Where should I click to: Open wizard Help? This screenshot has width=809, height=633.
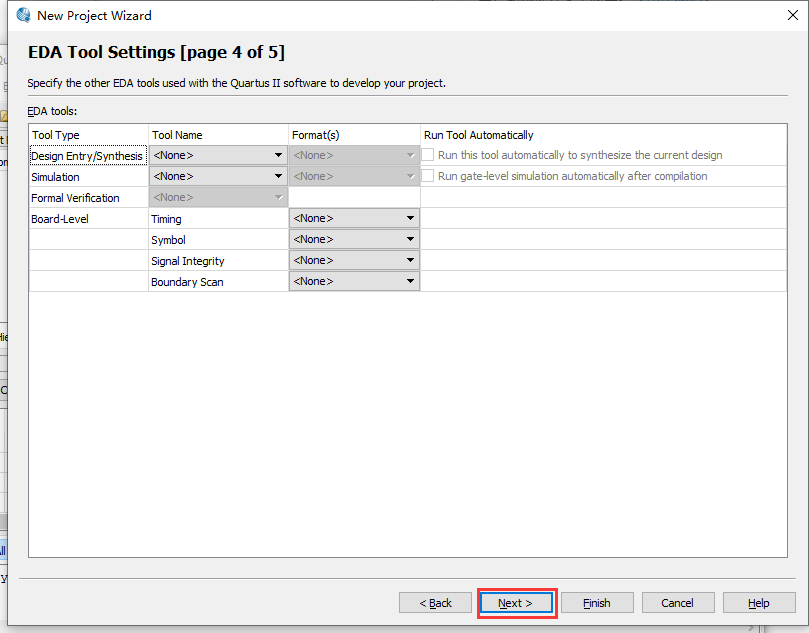(759, 603)
